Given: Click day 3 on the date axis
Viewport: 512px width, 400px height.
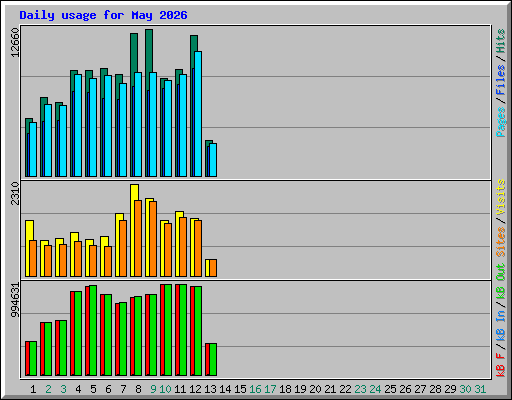Looking at the screenshot, I should click(63, 389).
